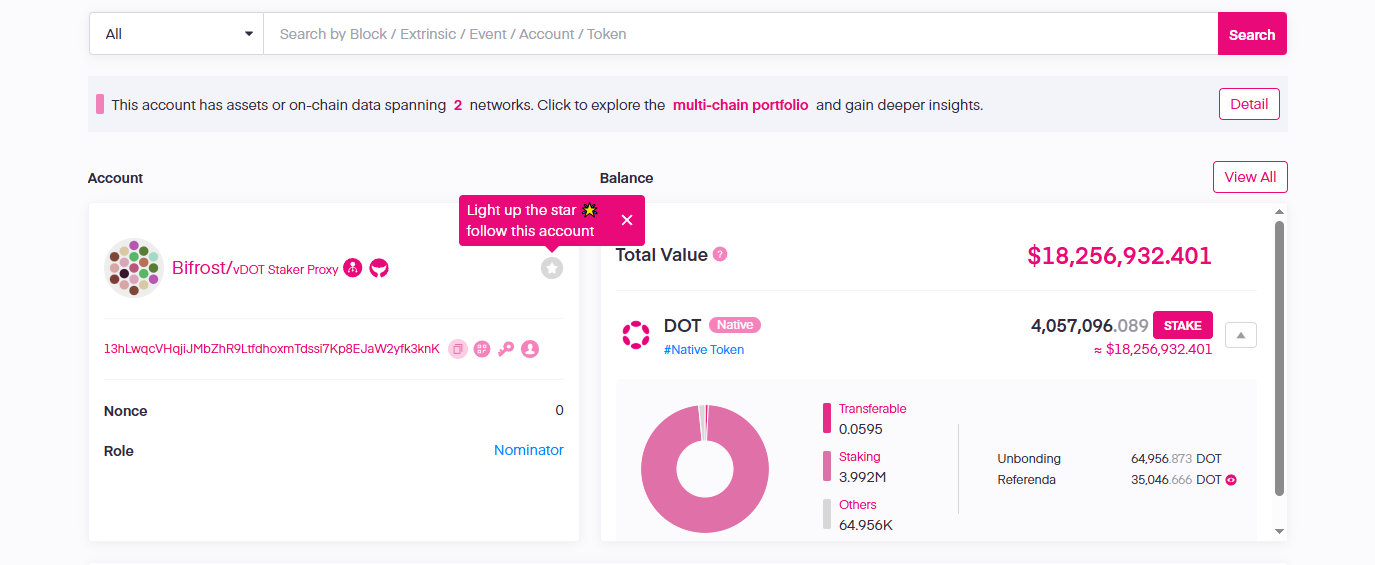The width and height of the screenshot is (1375, 565).
Task: Click the 4,057,096.089 DOT balance
Action: coord(1090,325)
